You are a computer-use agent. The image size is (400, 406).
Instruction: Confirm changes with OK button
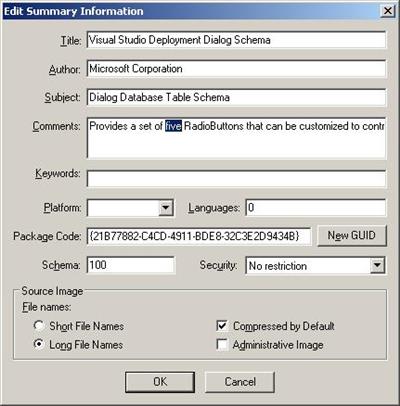click(x=160, y=382)
